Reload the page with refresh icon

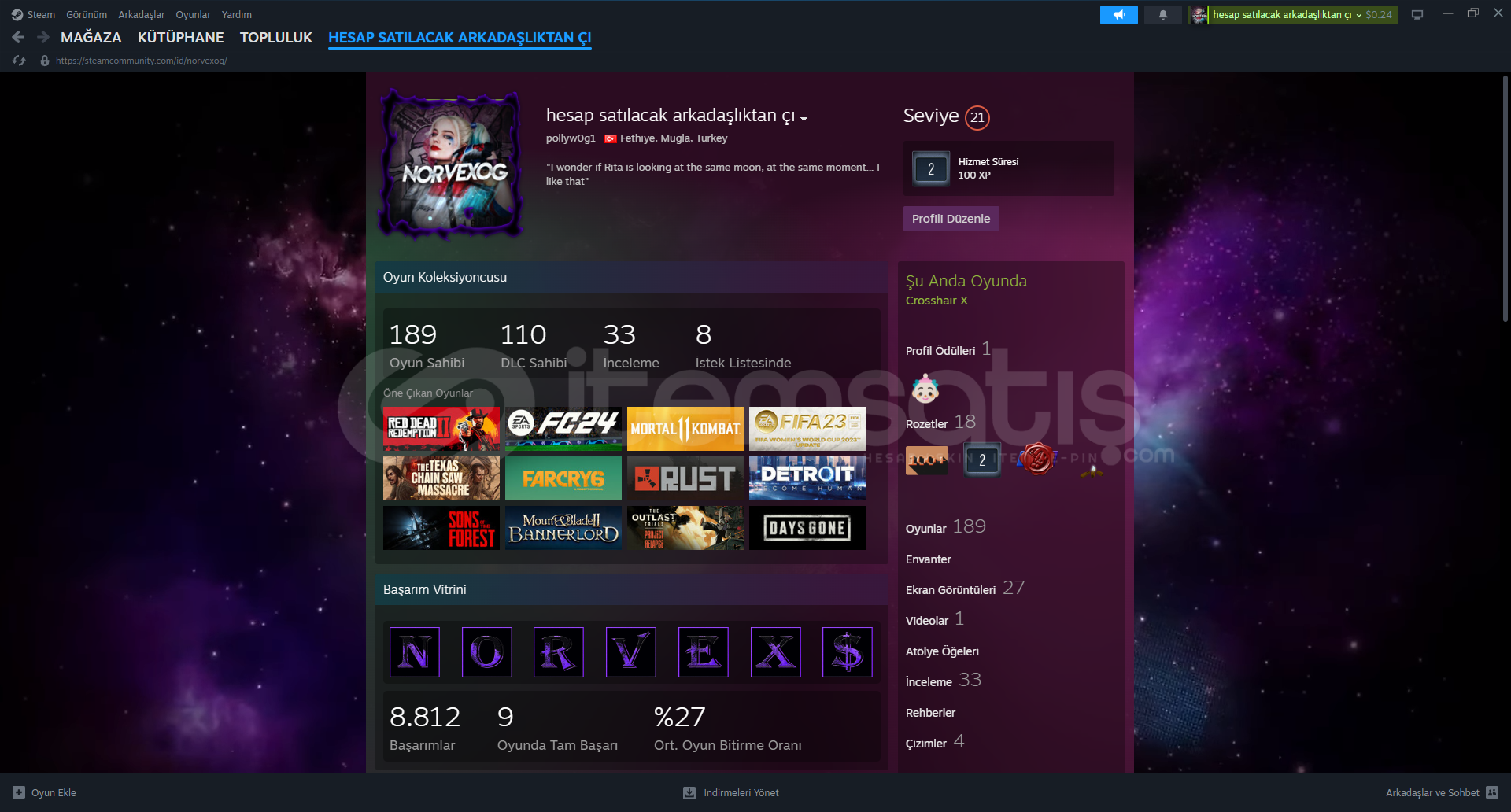click(19, 61)
